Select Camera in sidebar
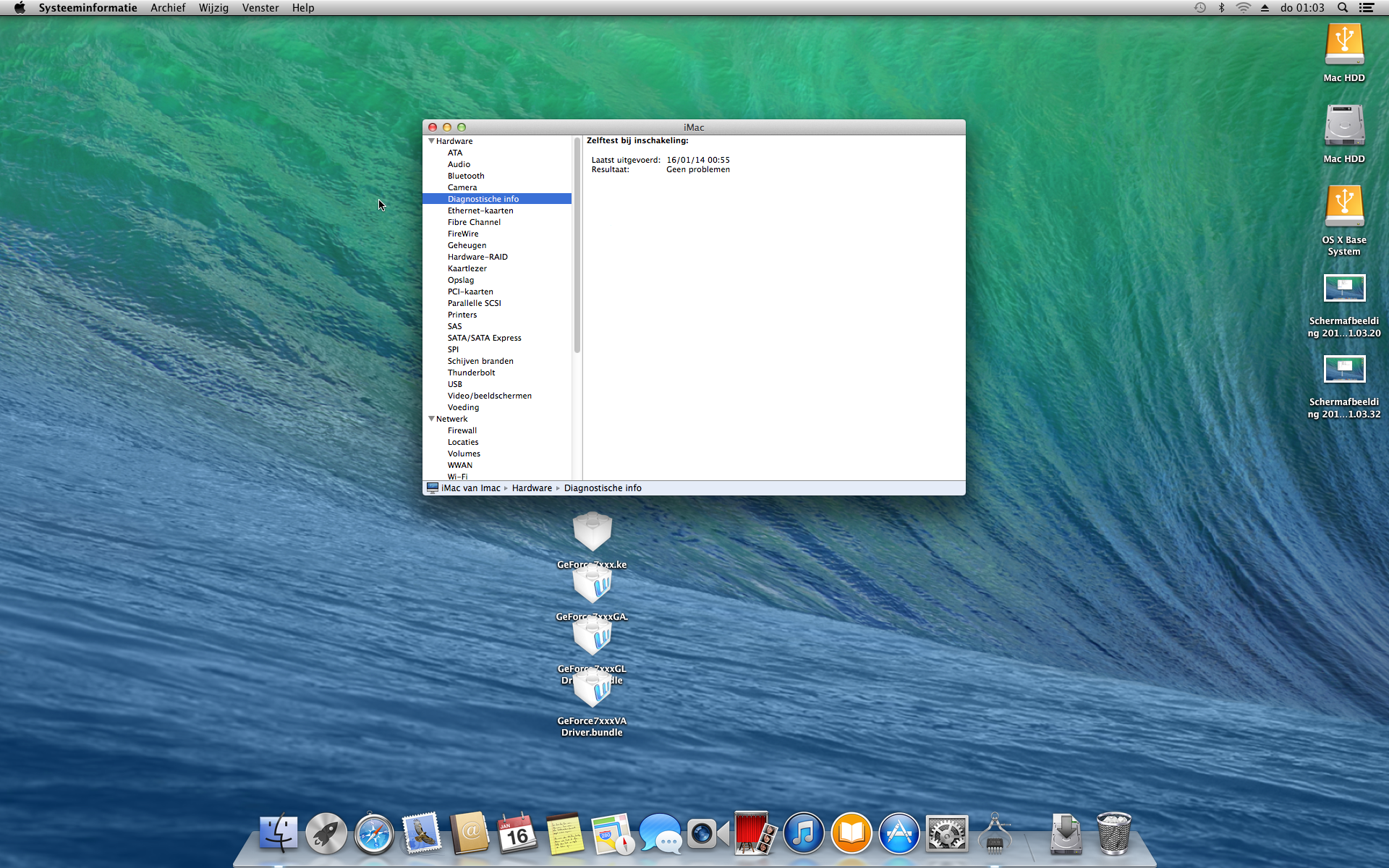 (462, 187)
